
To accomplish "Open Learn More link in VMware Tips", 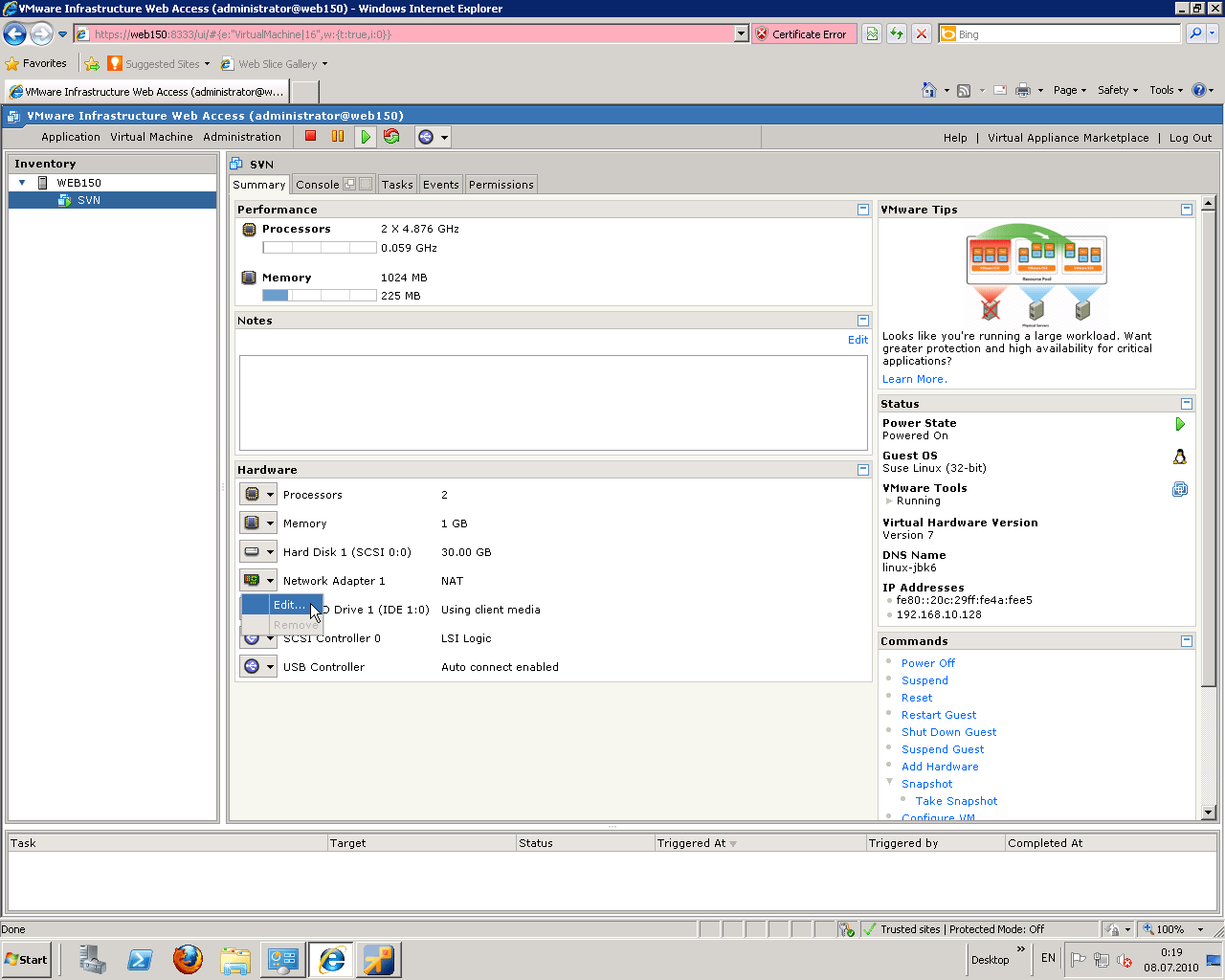I will pyautogui.click(x=915, y=379).
